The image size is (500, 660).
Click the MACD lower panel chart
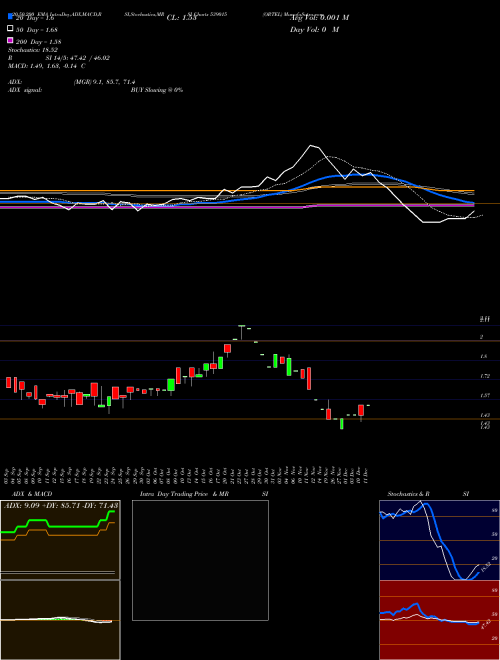tap(60, 620)
